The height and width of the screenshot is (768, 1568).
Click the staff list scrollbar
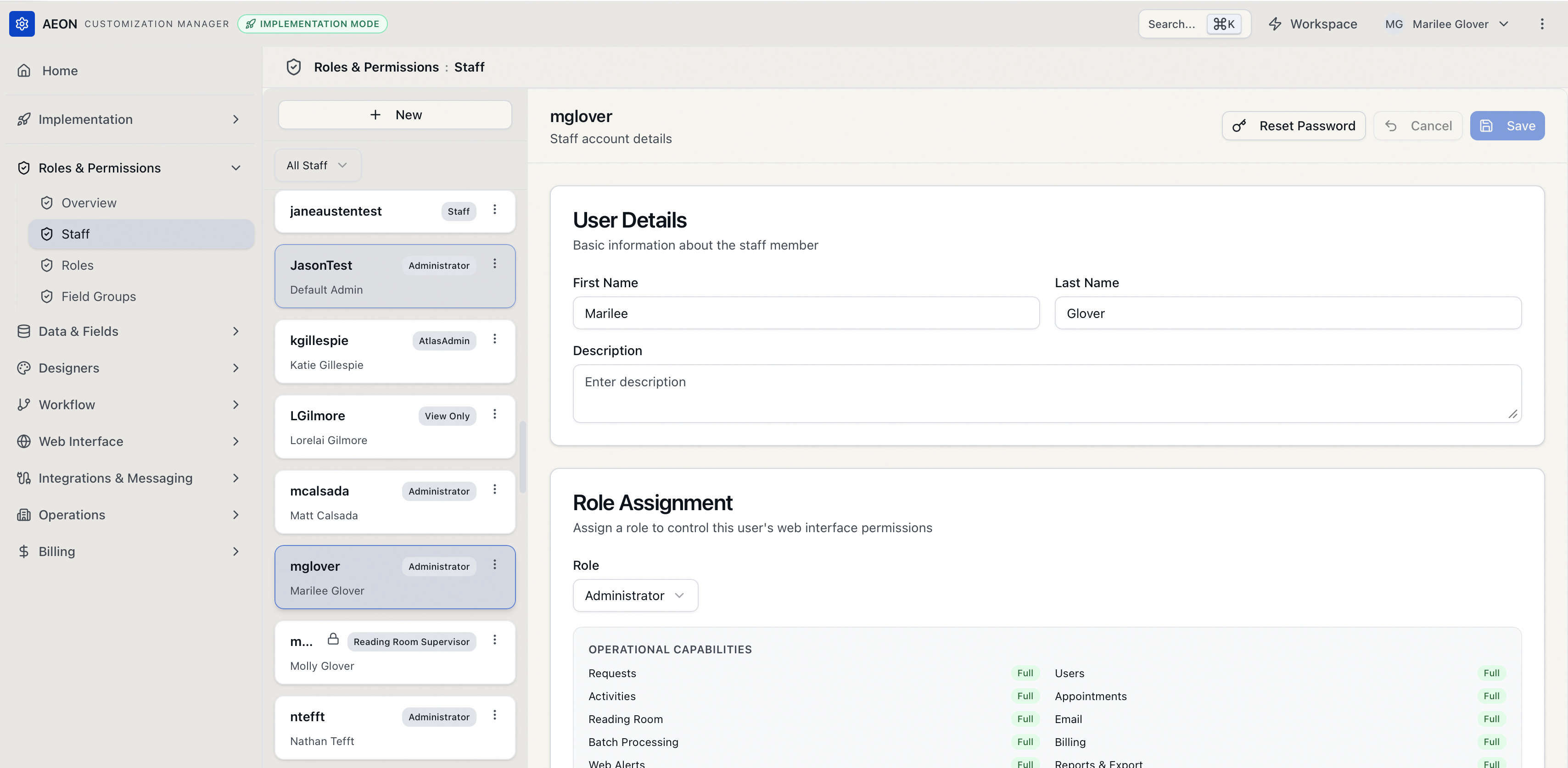(522, 456)
